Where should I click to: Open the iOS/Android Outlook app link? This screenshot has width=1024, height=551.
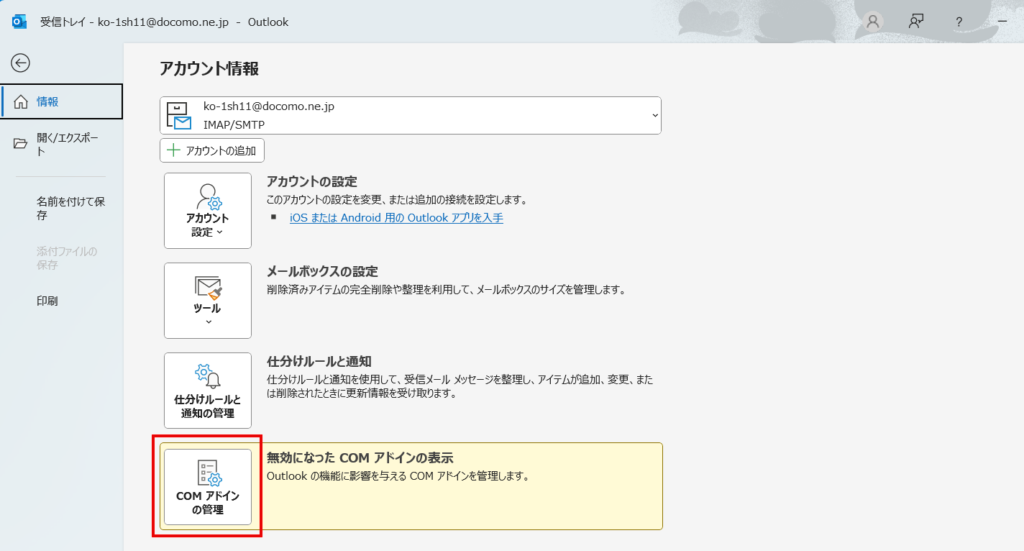tap(396, 217)
